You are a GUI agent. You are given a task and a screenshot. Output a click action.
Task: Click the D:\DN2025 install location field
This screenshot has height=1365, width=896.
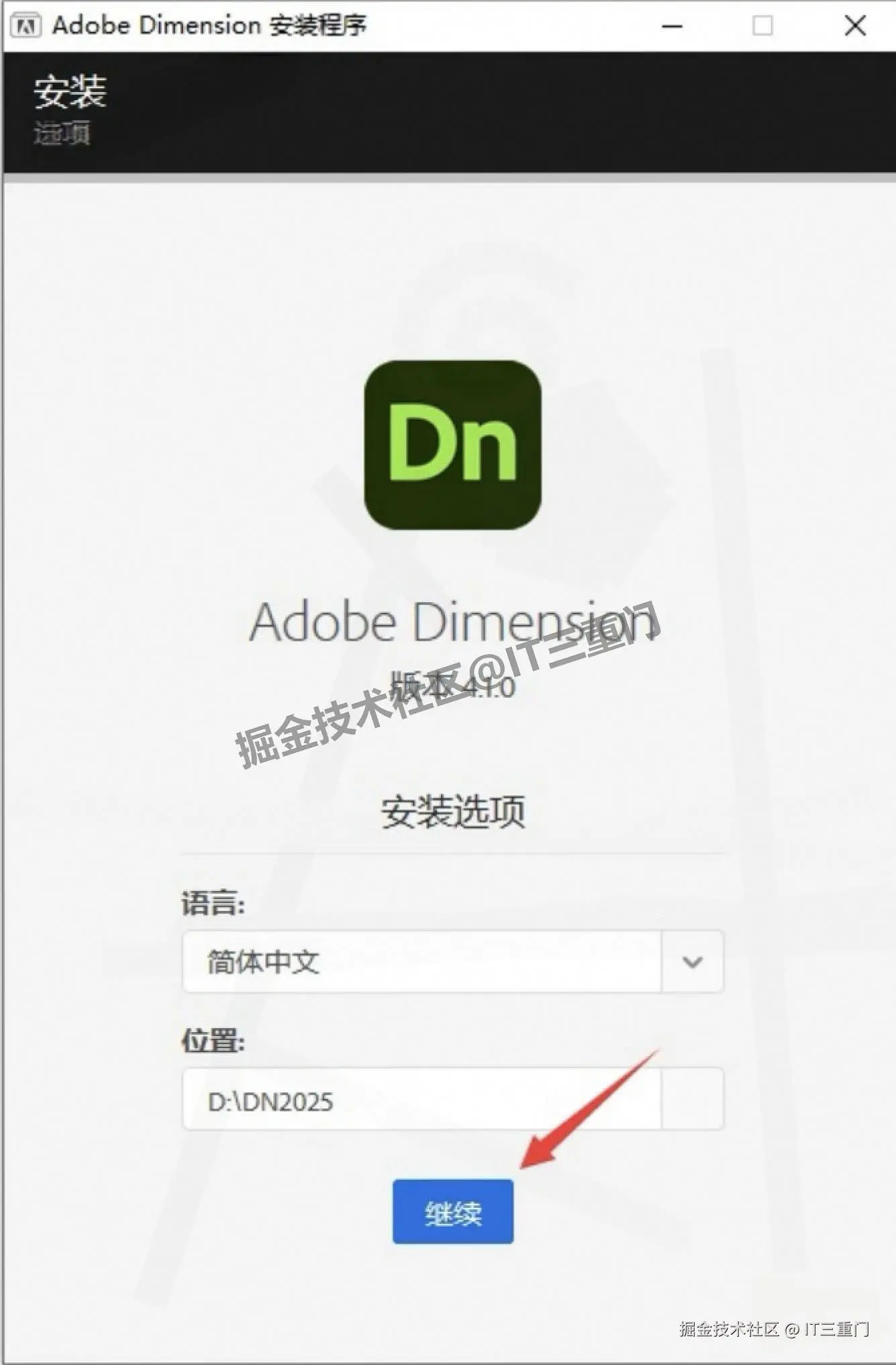click(422, 1099)
